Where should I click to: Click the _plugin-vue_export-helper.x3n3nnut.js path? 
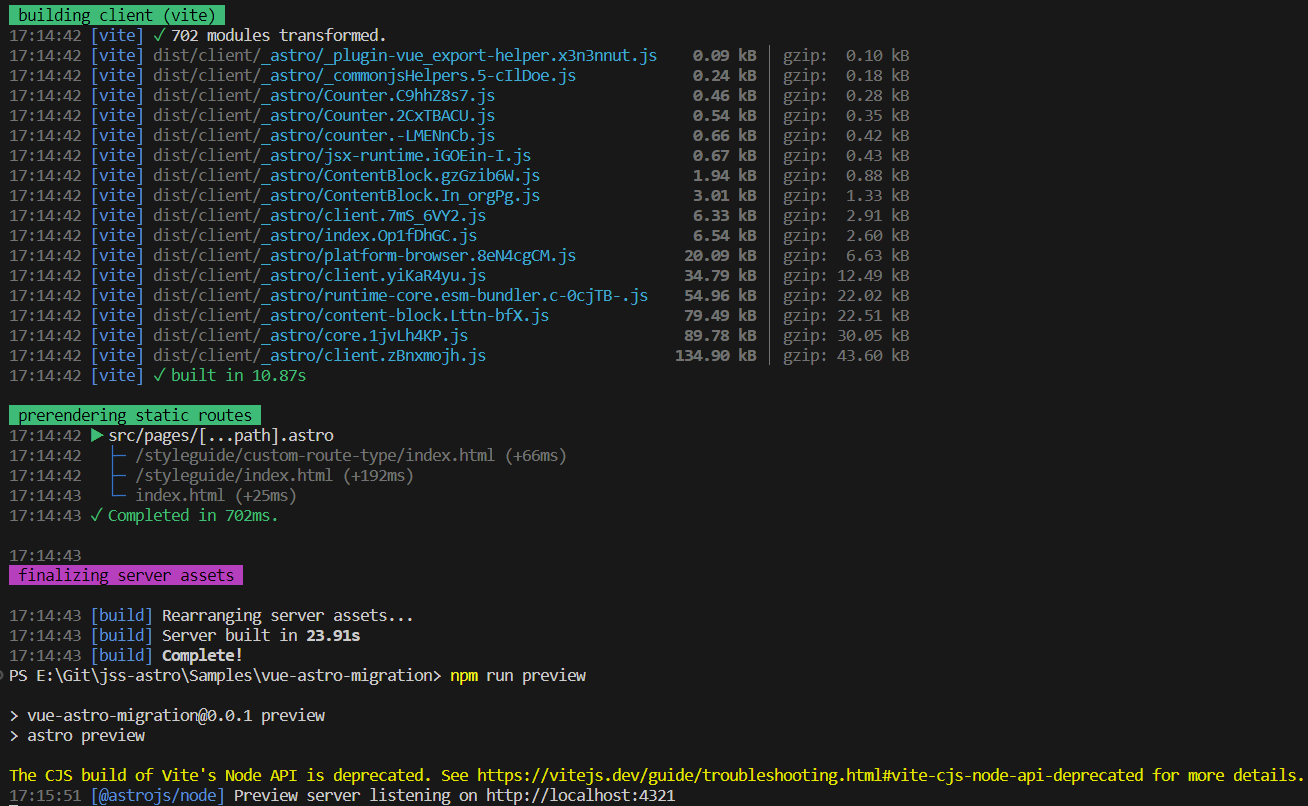pyautogui.click(x=404, y=55)
